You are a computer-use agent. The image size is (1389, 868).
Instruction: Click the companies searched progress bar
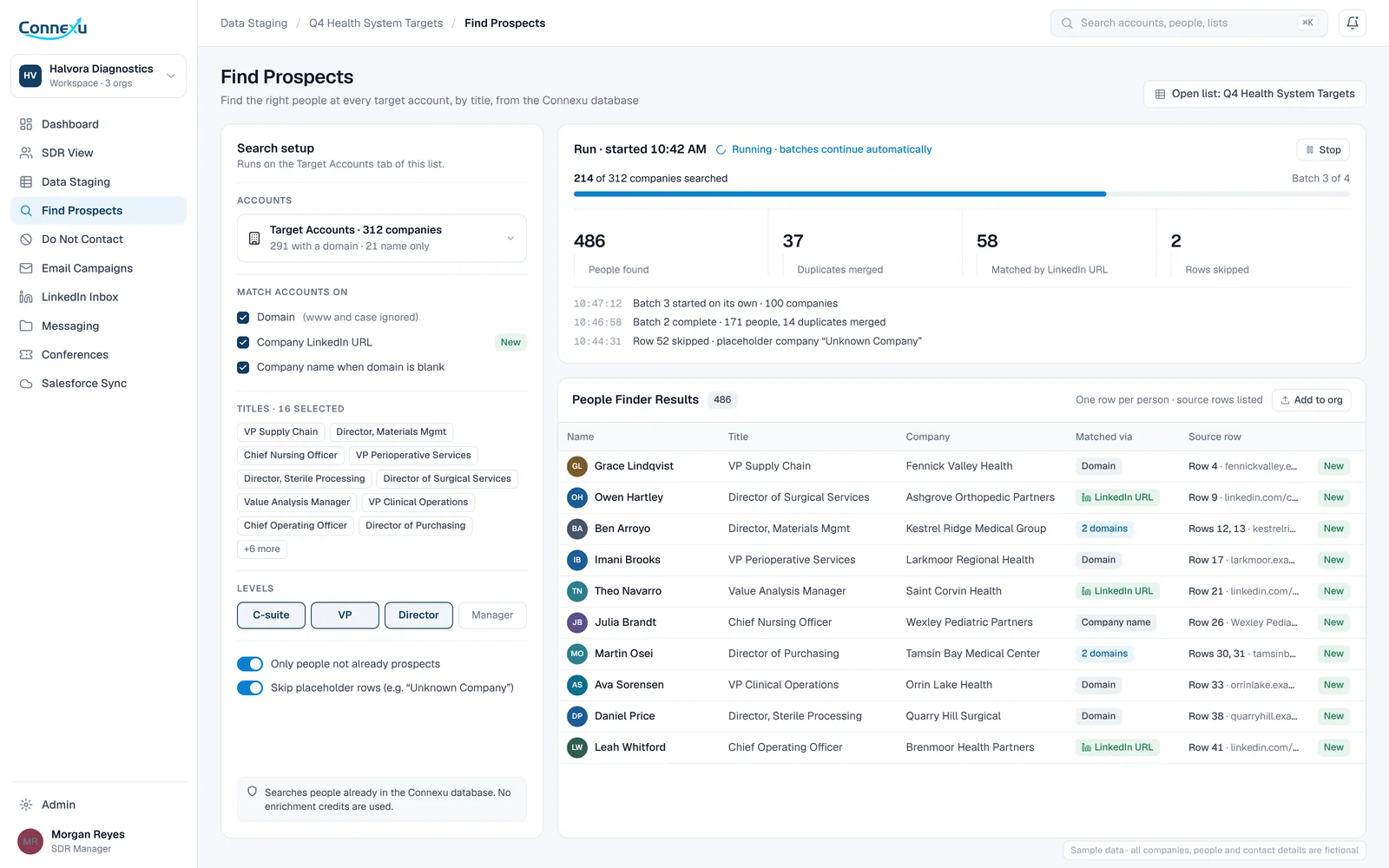click(x=962, y=194)
